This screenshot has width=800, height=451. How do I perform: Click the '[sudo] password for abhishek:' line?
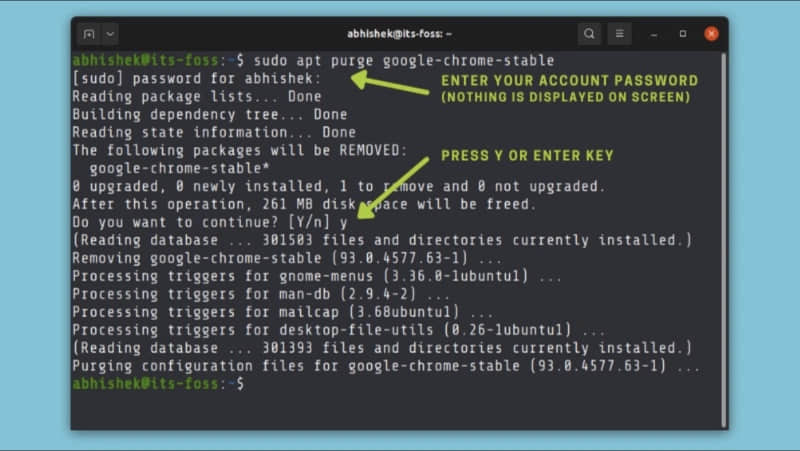196,79
